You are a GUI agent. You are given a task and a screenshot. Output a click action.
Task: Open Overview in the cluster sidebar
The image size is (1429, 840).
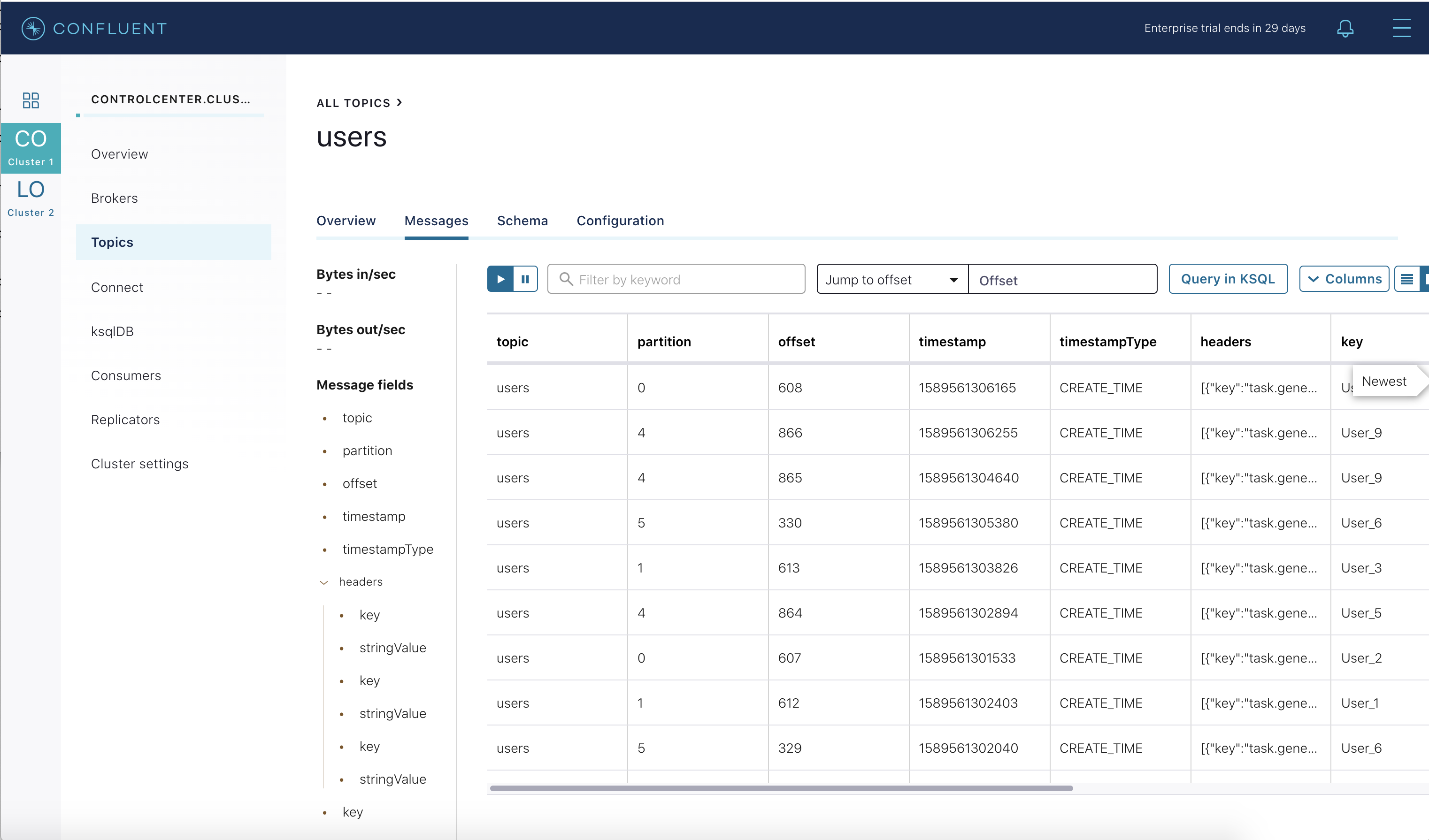pos(119,154)
